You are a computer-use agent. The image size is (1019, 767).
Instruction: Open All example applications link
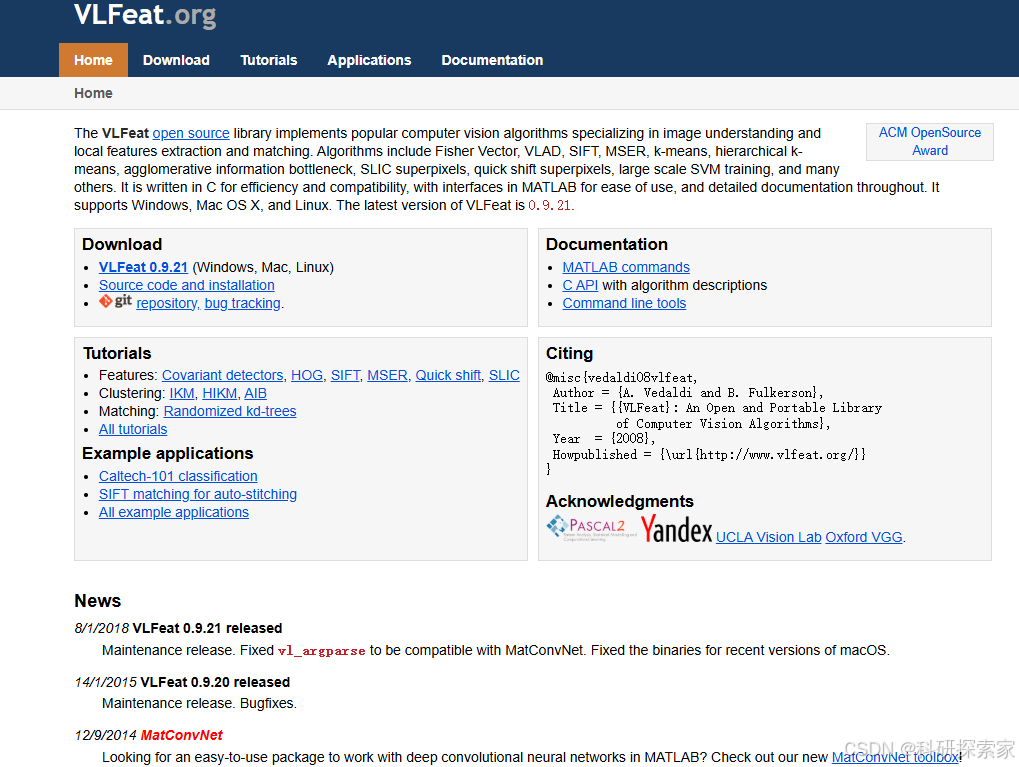[x=174, y=513]
